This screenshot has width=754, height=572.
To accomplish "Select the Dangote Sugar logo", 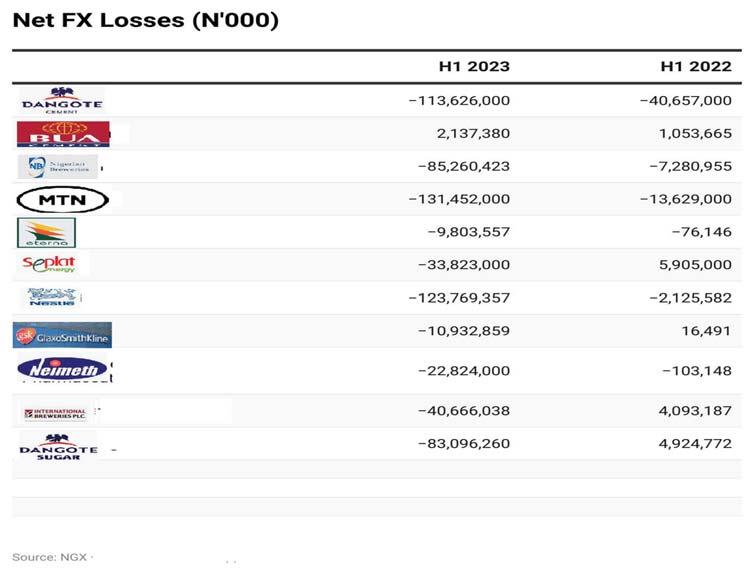I will (x=59, y=446).
